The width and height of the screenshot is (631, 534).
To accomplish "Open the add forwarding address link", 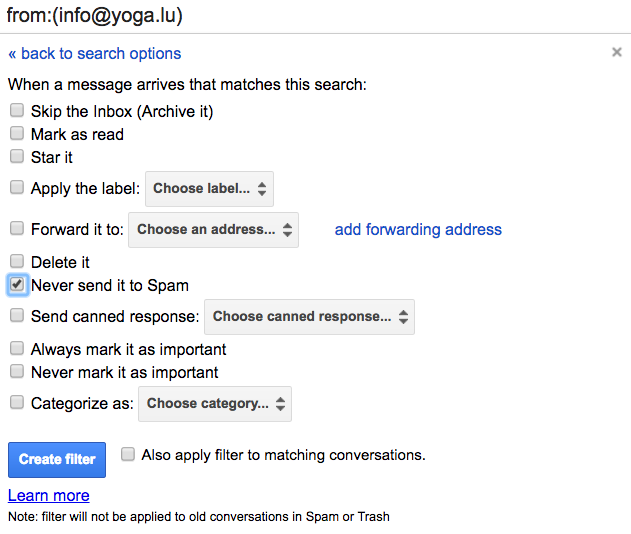I will pyautogui.click(x=418, y=229).
